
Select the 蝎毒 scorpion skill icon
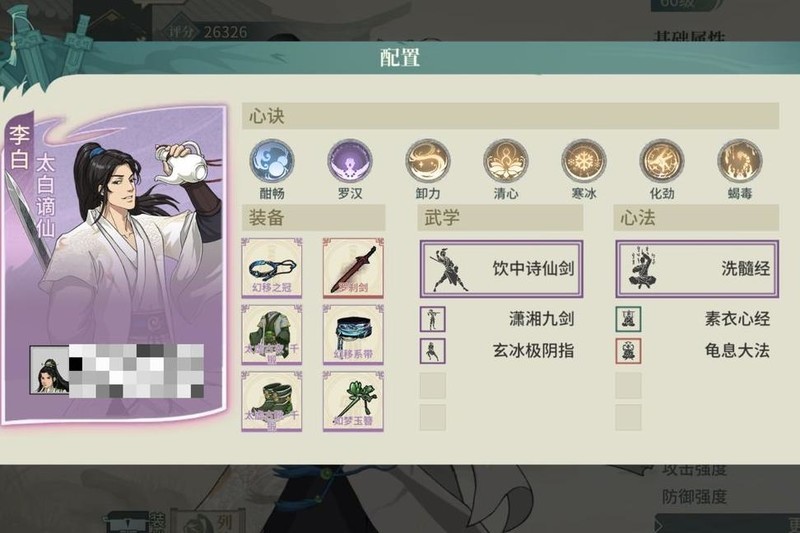click(x=740, y=162)
